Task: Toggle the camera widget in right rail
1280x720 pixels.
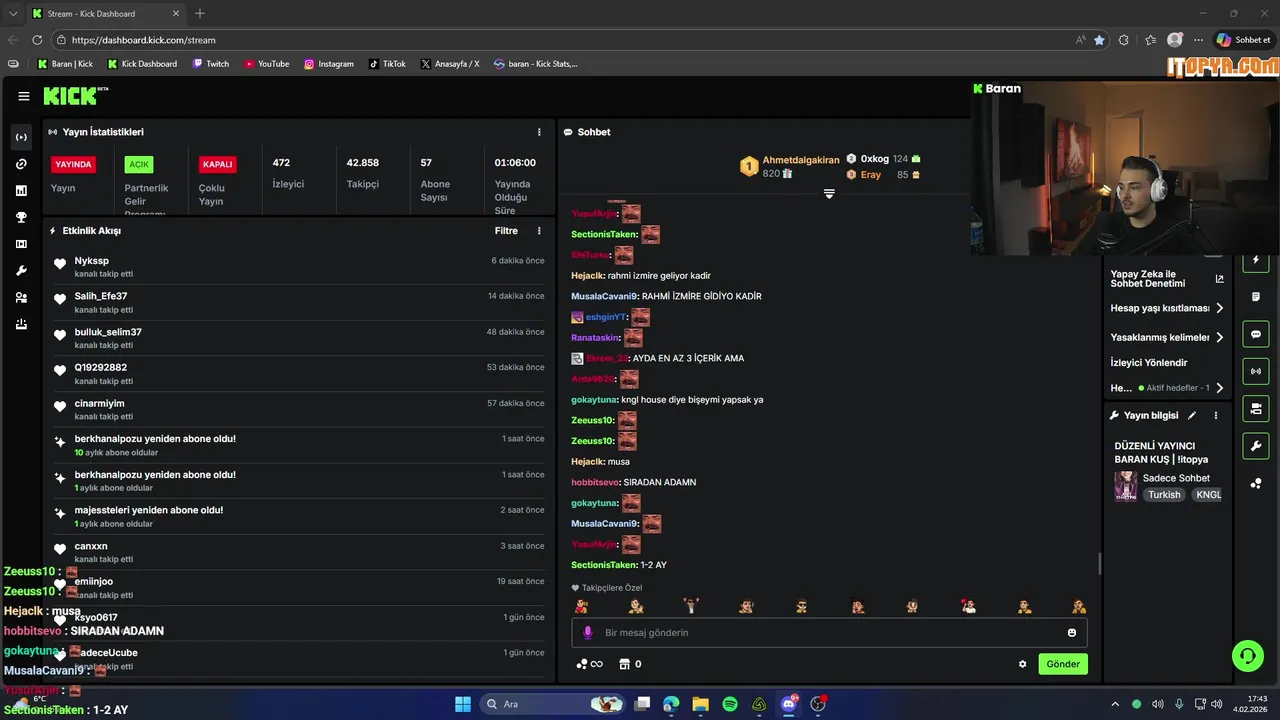Action: pyautogui.click(x=1256, y=408)
